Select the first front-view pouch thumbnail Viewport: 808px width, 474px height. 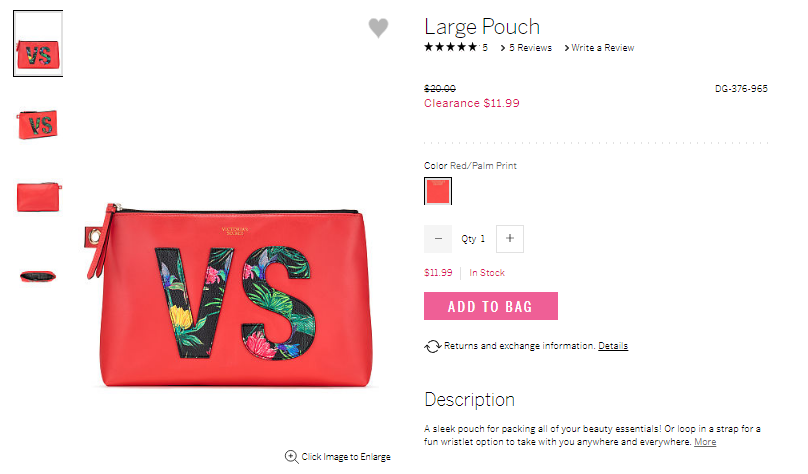tap(38, 44)
